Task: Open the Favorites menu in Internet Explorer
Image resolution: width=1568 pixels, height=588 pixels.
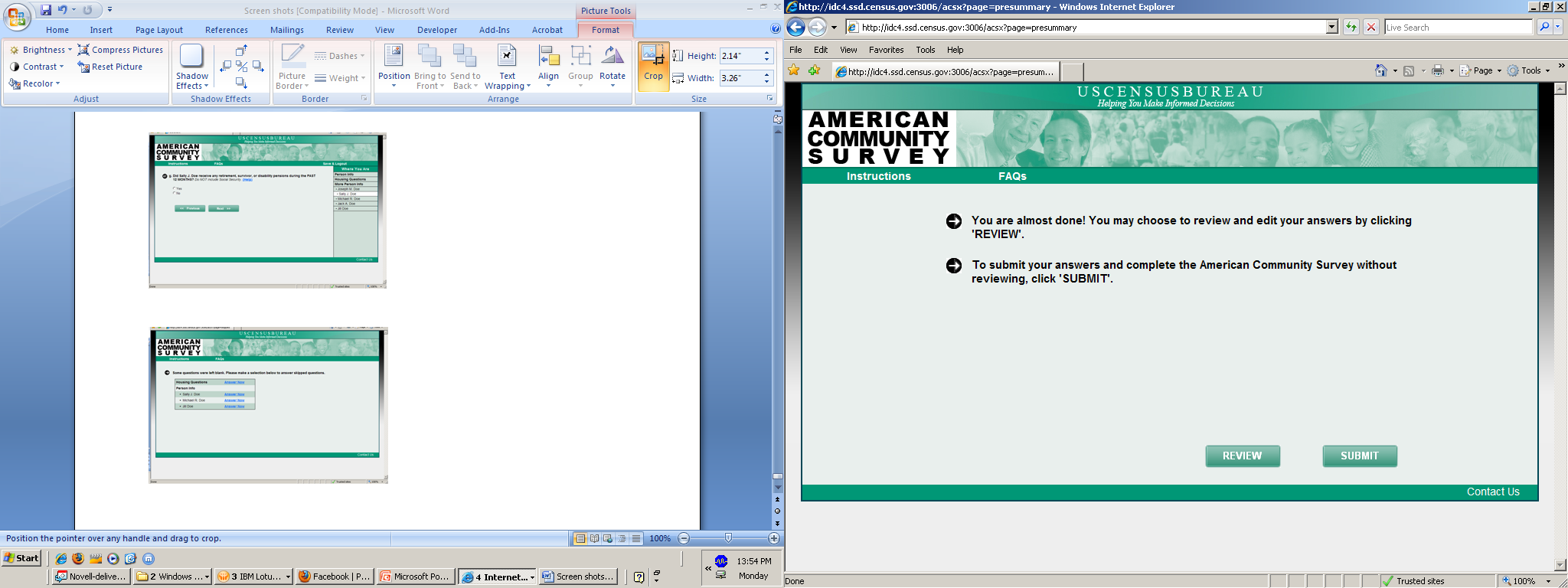Action: [886, 50]
